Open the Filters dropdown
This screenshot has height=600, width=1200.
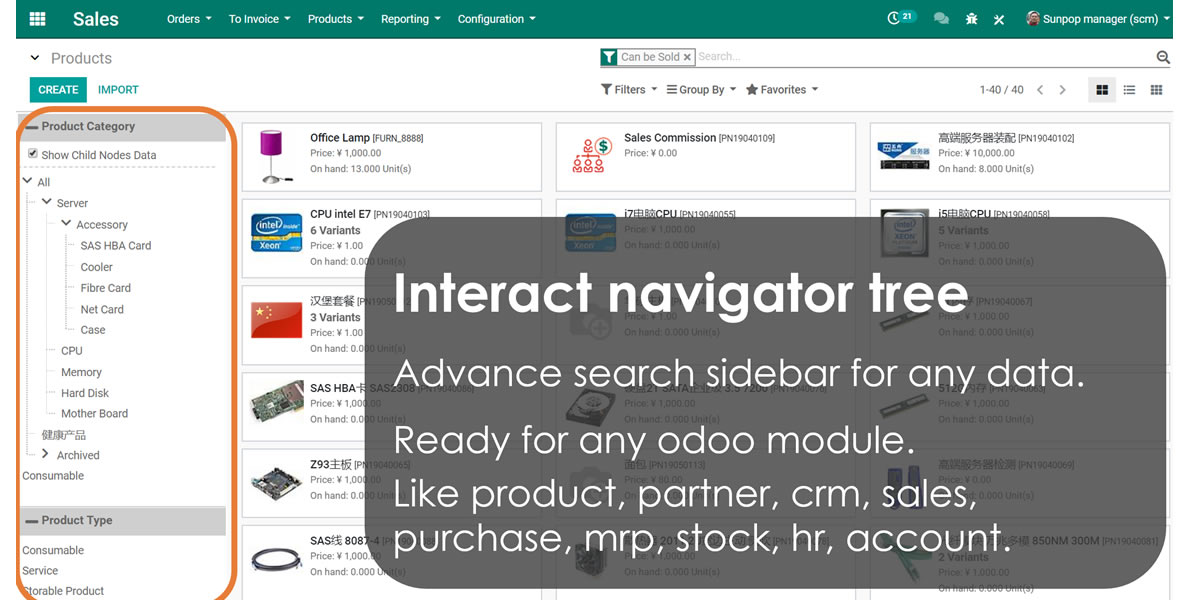629,90
